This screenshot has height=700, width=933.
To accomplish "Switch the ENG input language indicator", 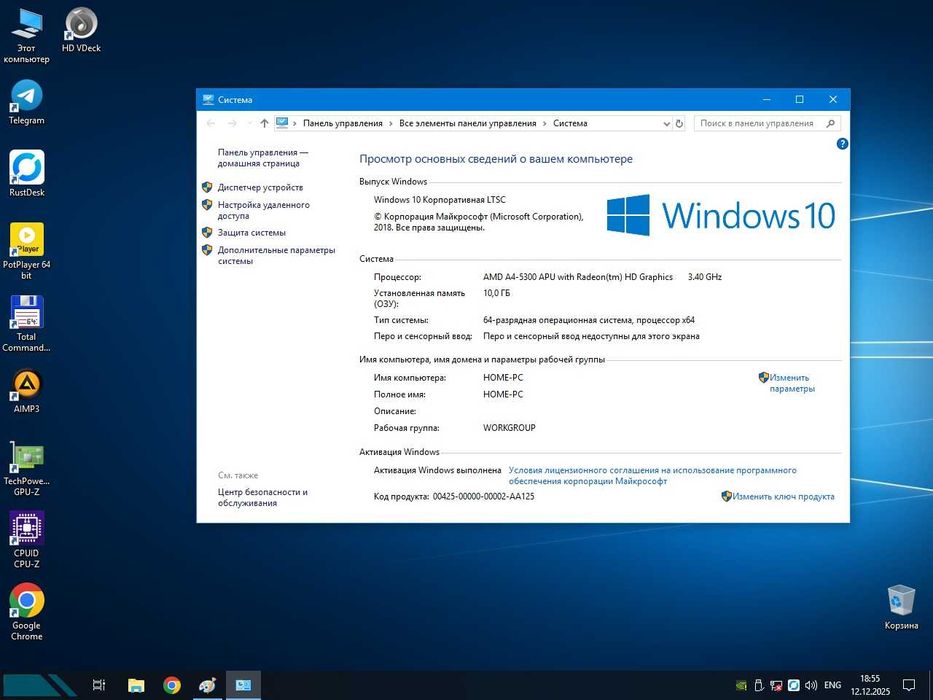I will (x=832, y=685).
